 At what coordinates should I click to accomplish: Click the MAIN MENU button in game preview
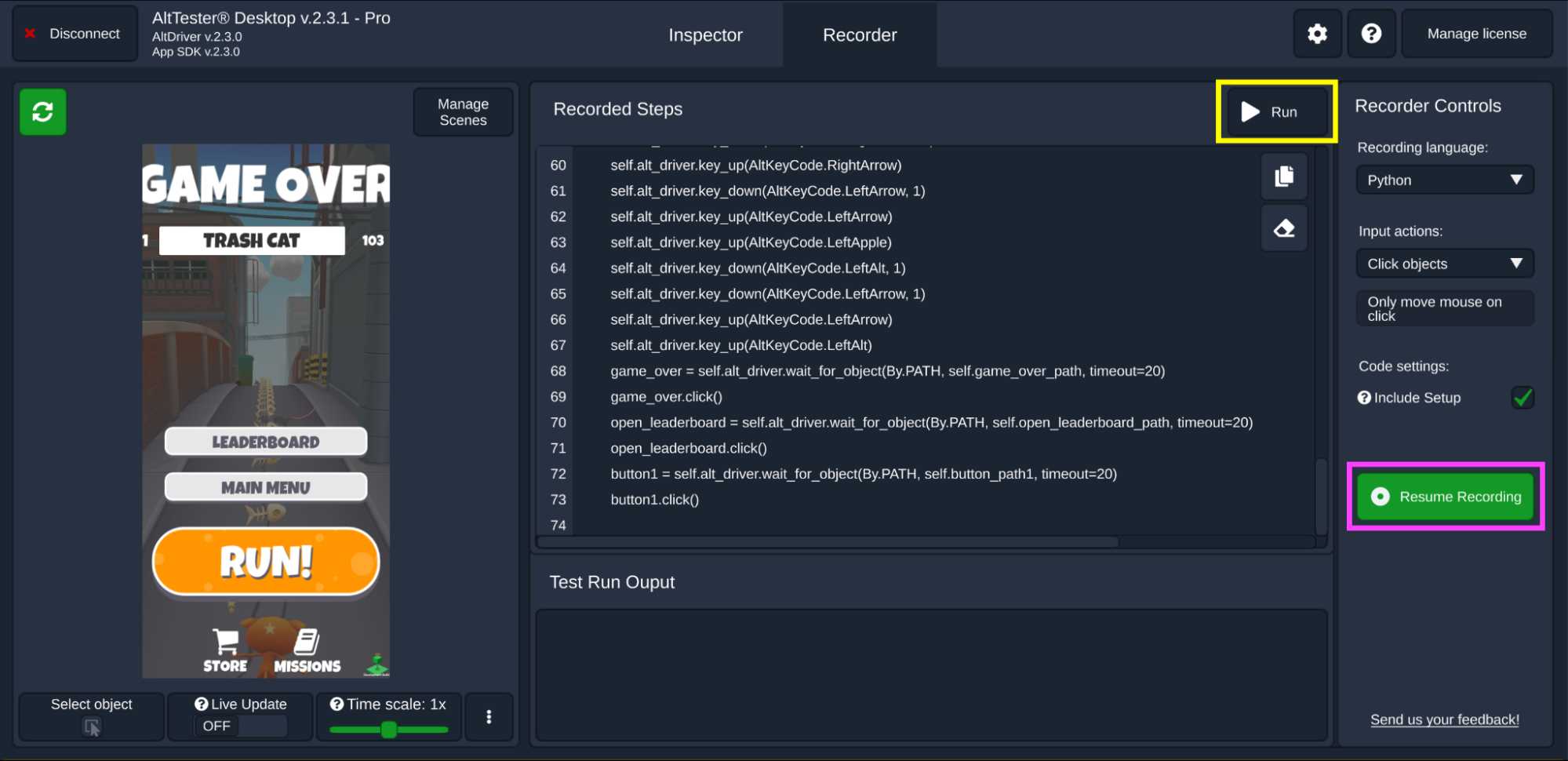click(266, 487)
